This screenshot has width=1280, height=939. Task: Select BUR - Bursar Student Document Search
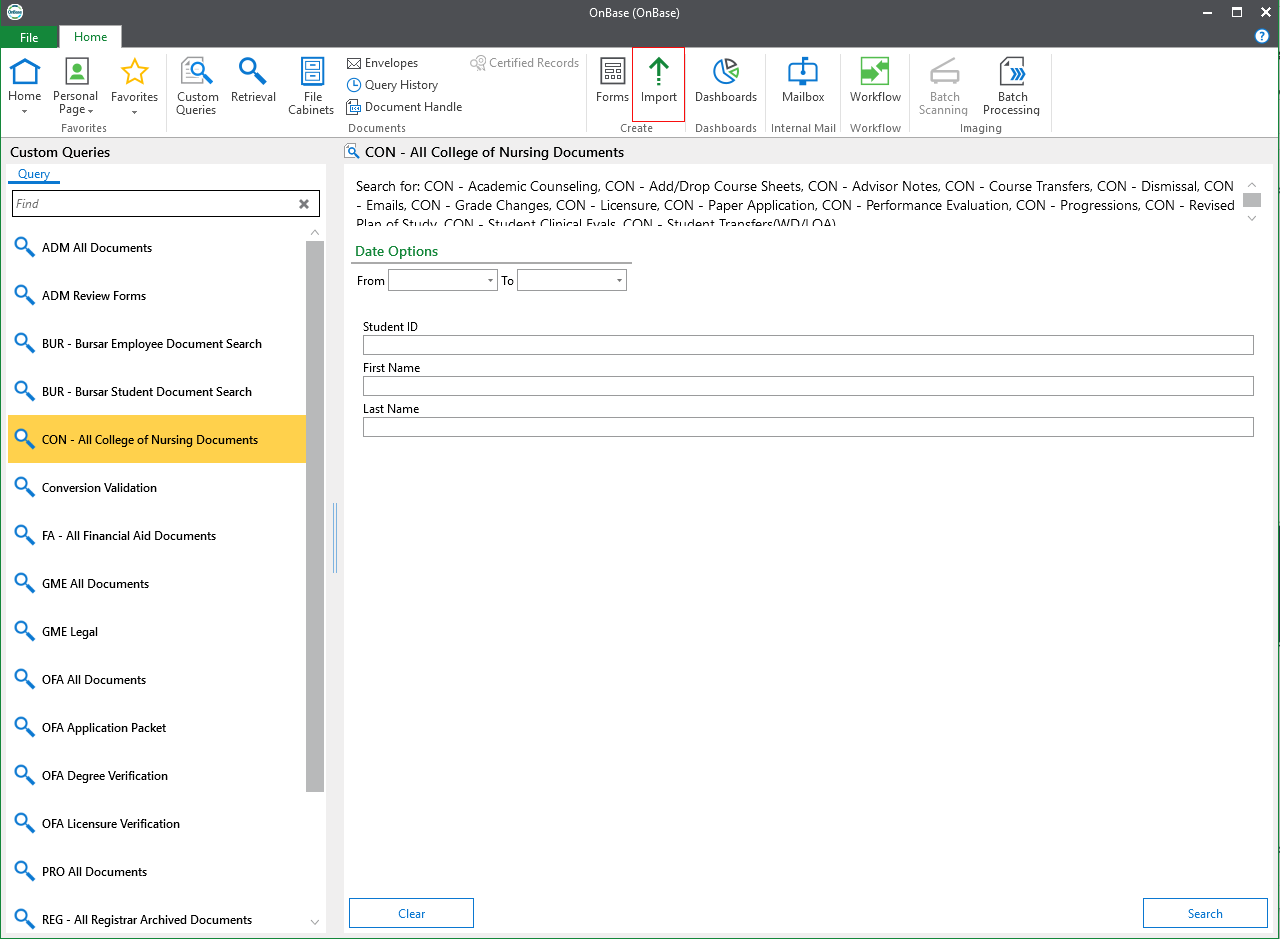click(157, 391)
